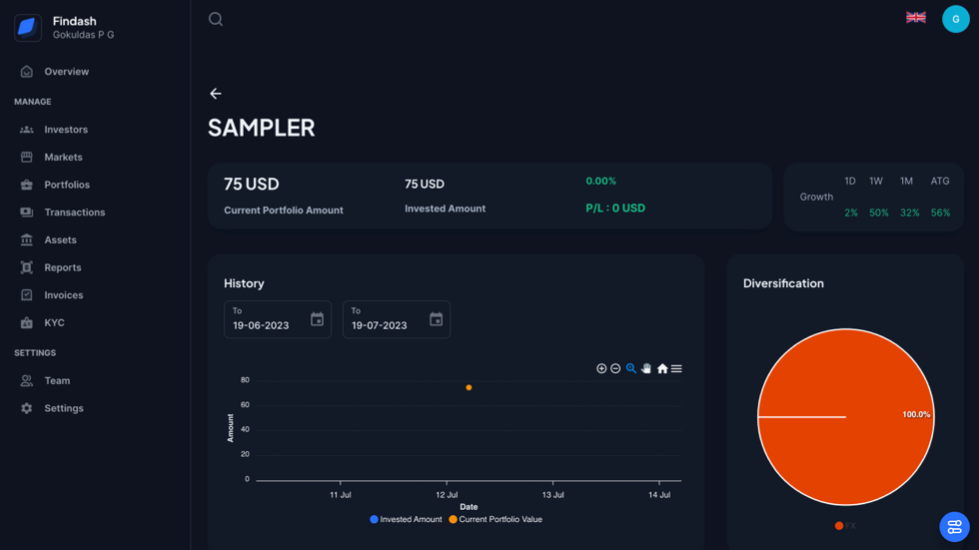The height and width of the screenshot is (550, 979).
Task: Navigate to Transactions in sidebar
Action: pyautogui.click(x=74, y=212)
